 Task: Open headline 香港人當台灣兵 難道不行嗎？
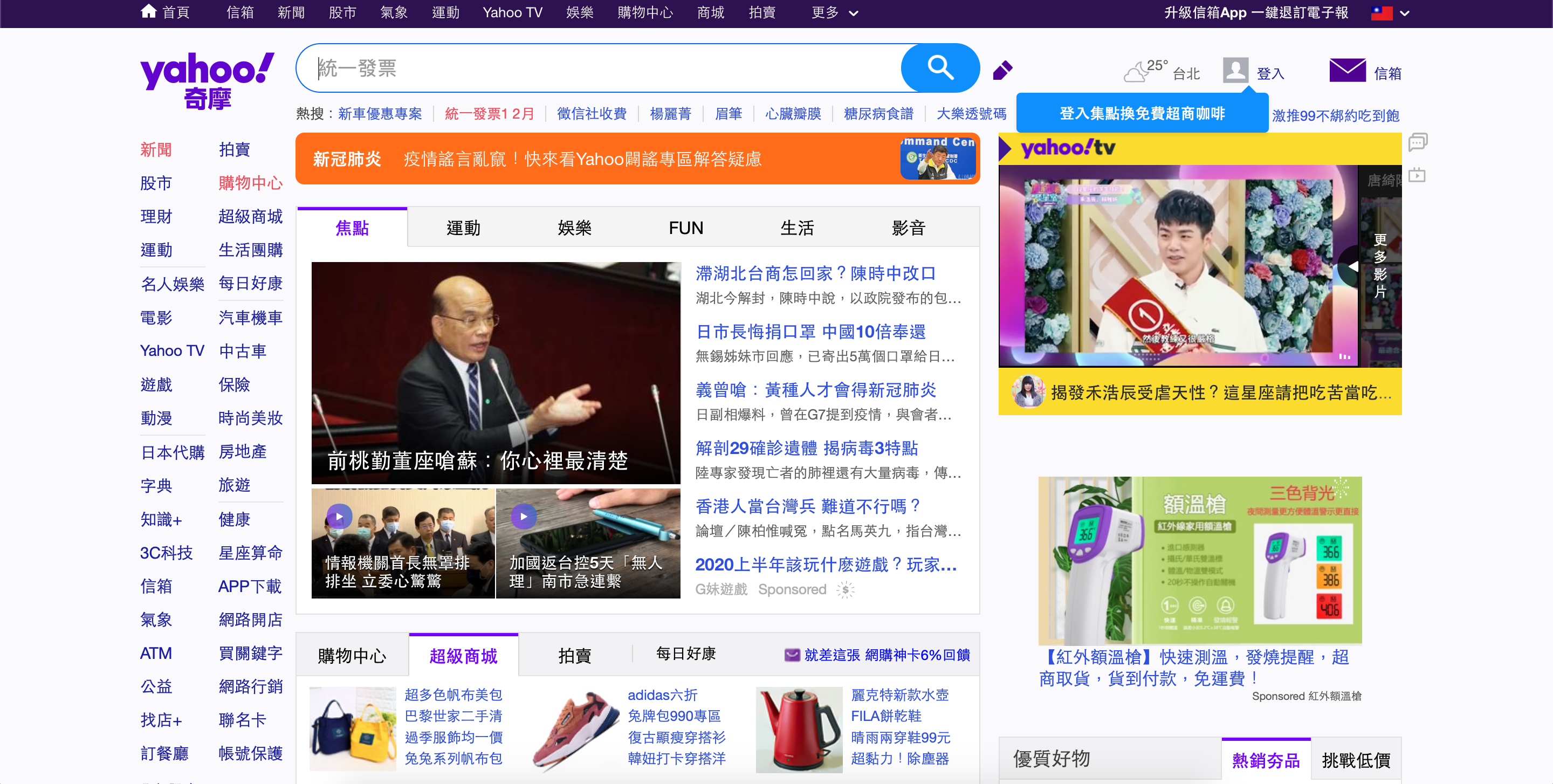[x=808, y=506]
